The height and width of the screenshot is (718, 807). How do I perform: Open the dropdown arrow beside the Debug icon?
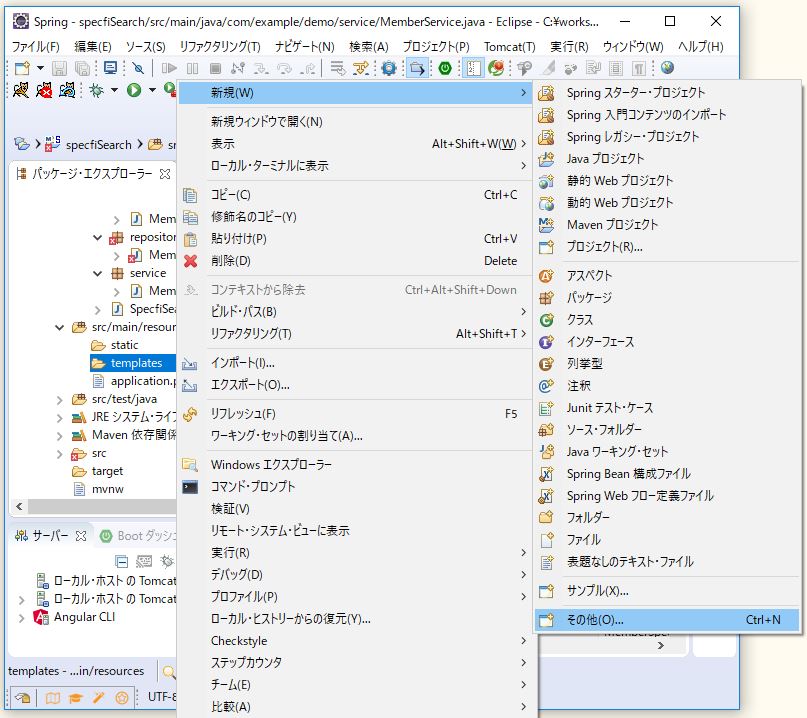coord(114,91)
